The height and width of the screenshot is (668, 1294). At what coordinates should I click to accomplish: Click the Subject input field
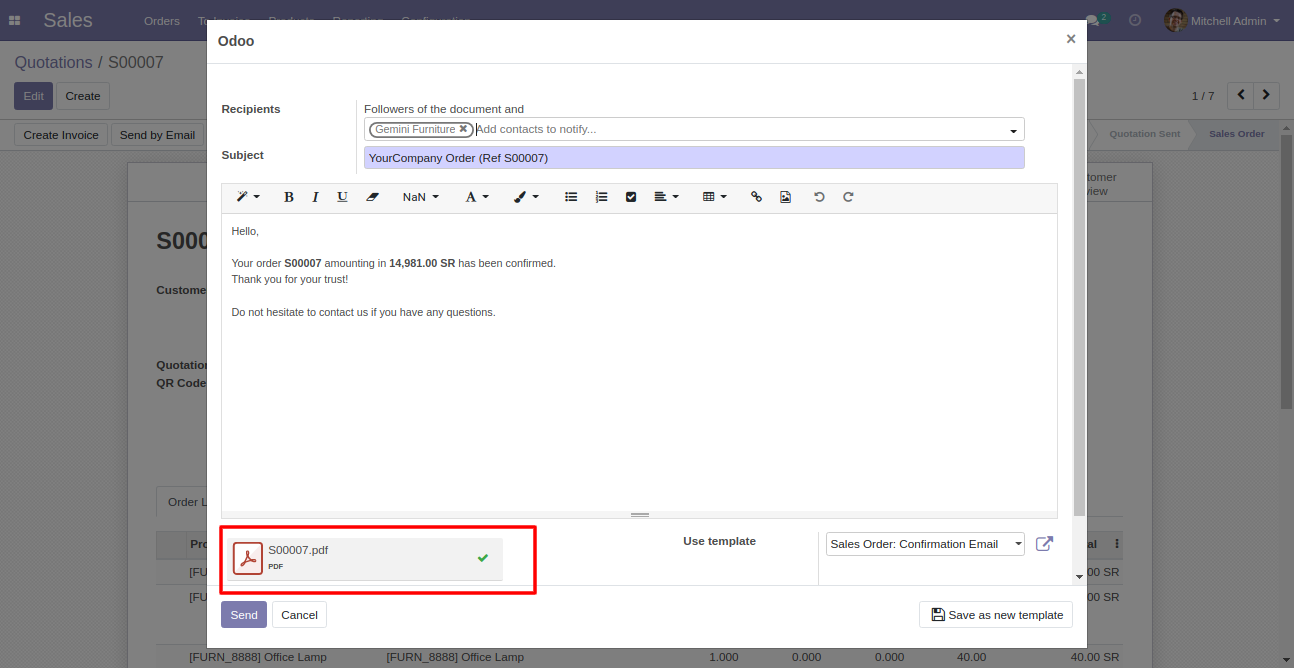pos(694,158)
